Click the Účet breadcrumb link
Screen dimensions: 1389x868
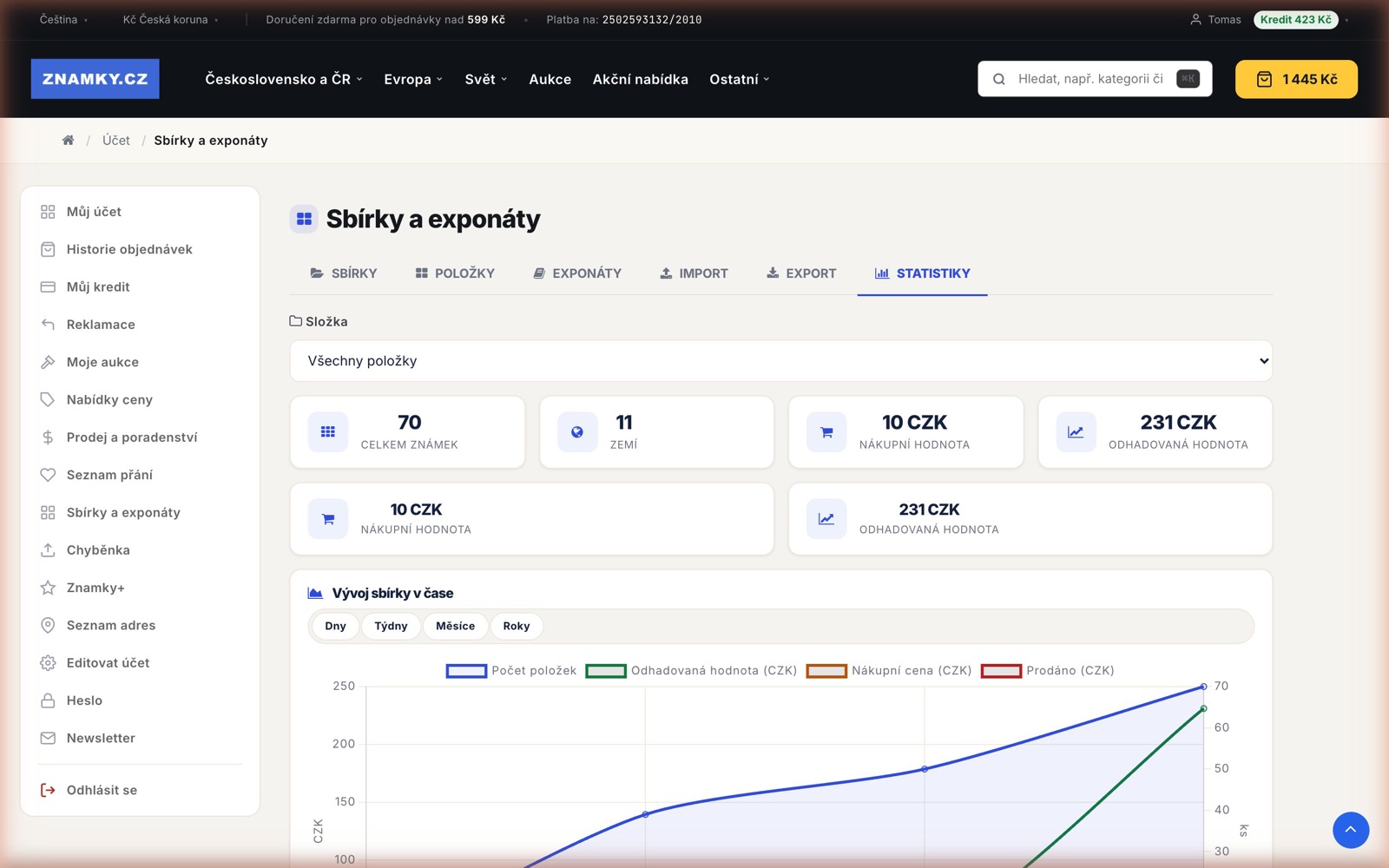click(116, 141)
